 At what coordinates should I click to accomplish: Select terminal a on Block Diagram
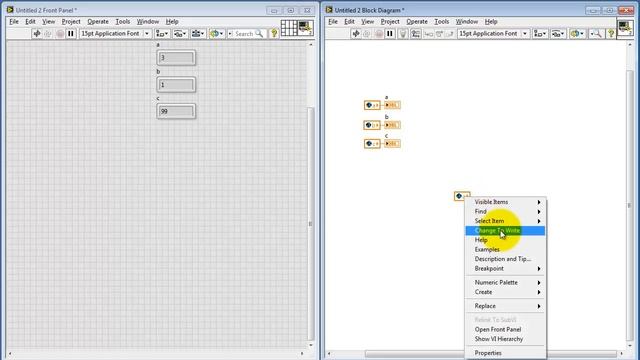tap(392, 105)
